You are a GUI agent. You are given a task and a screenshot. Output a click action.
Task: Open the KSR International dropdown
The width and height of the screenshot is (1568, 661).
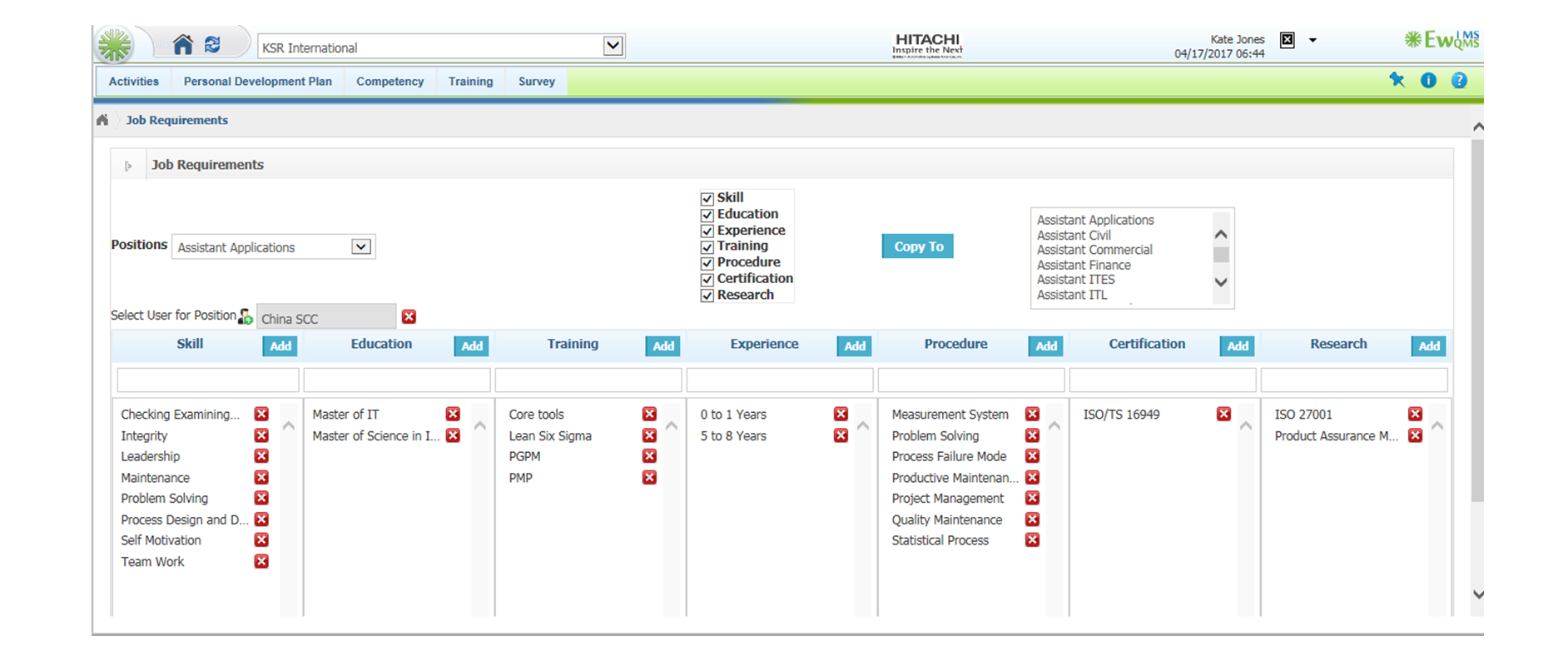(x=613, y=46)
